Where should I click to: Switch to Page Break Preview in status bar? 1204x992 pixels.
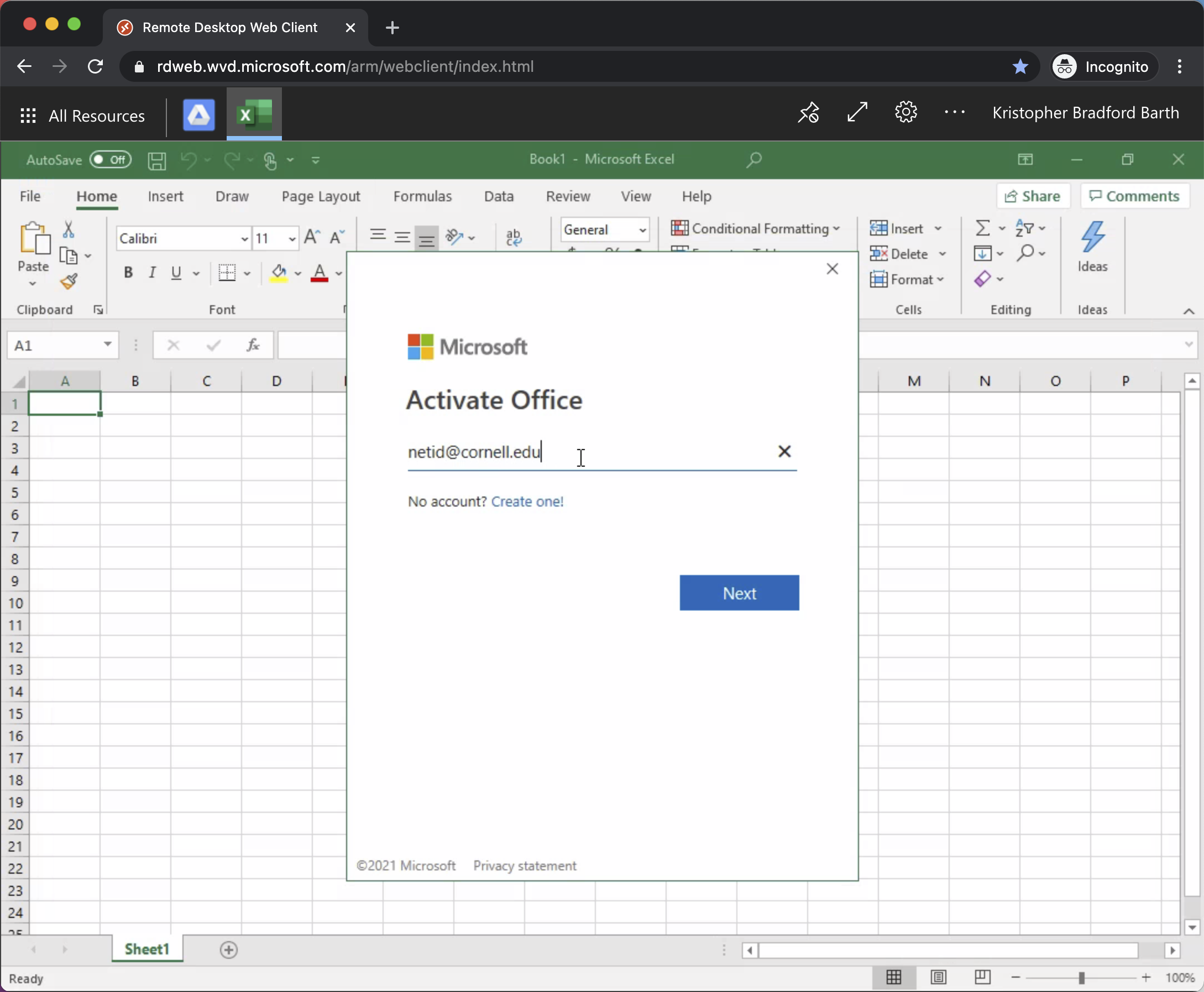coord(982,978)
